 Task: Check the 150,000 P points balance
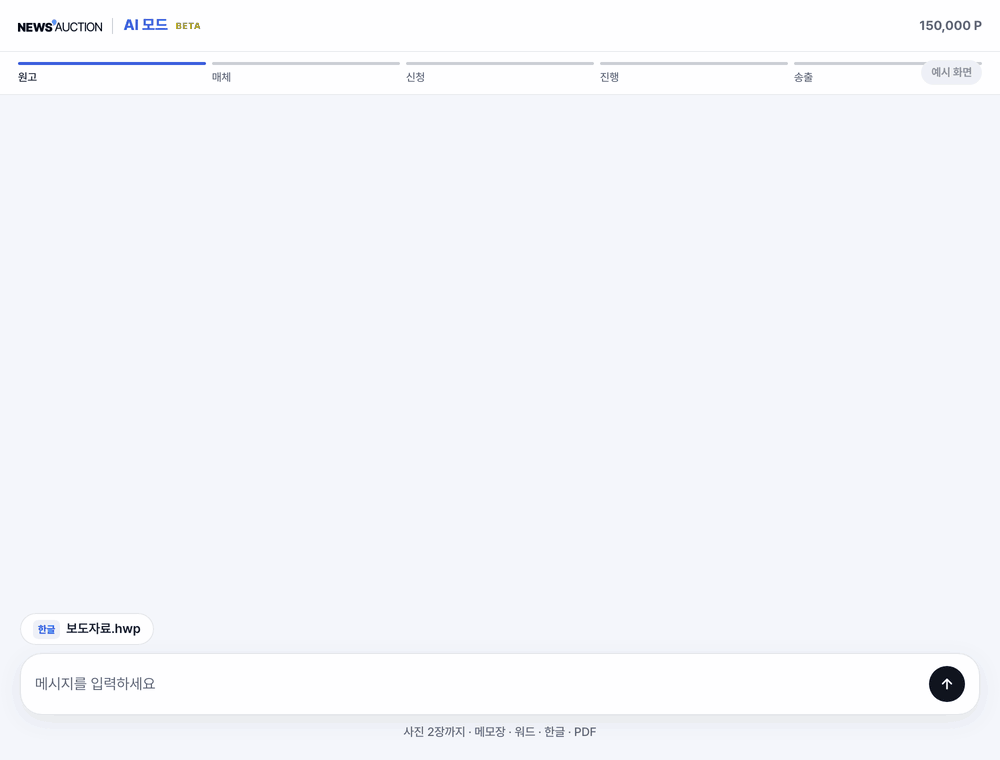(950, 26)
